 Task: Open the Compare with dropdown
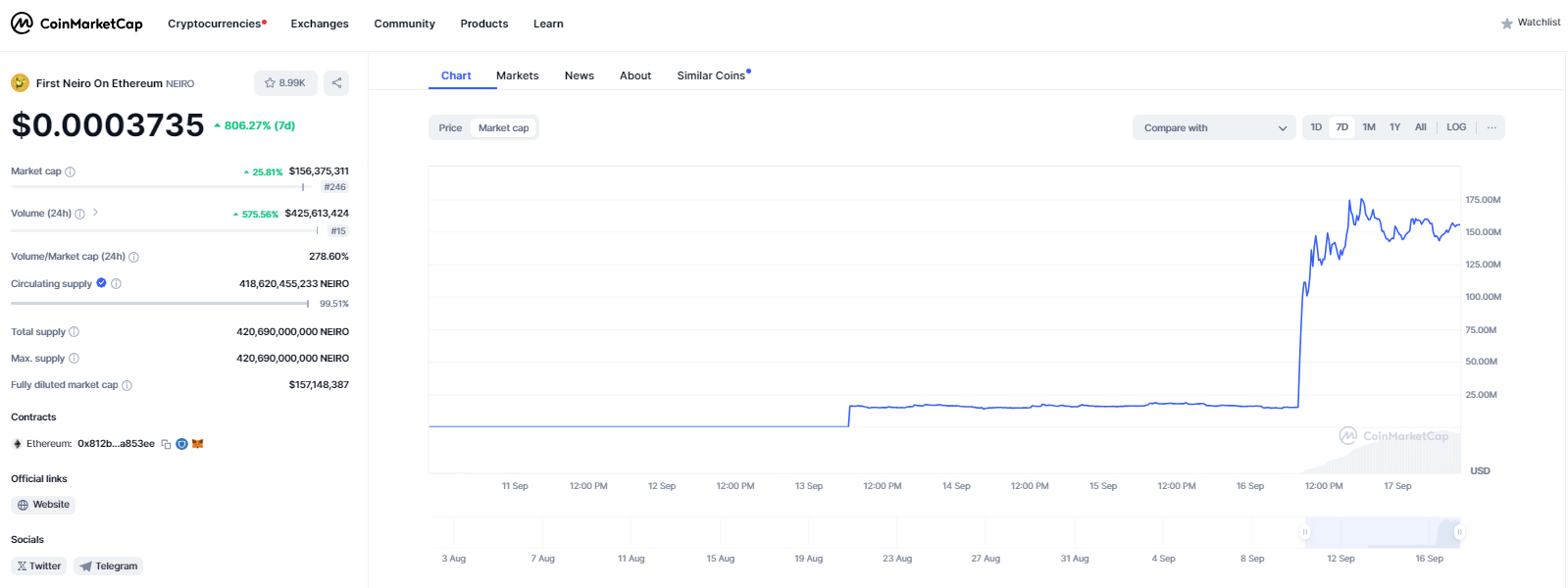pos(1214,128)
